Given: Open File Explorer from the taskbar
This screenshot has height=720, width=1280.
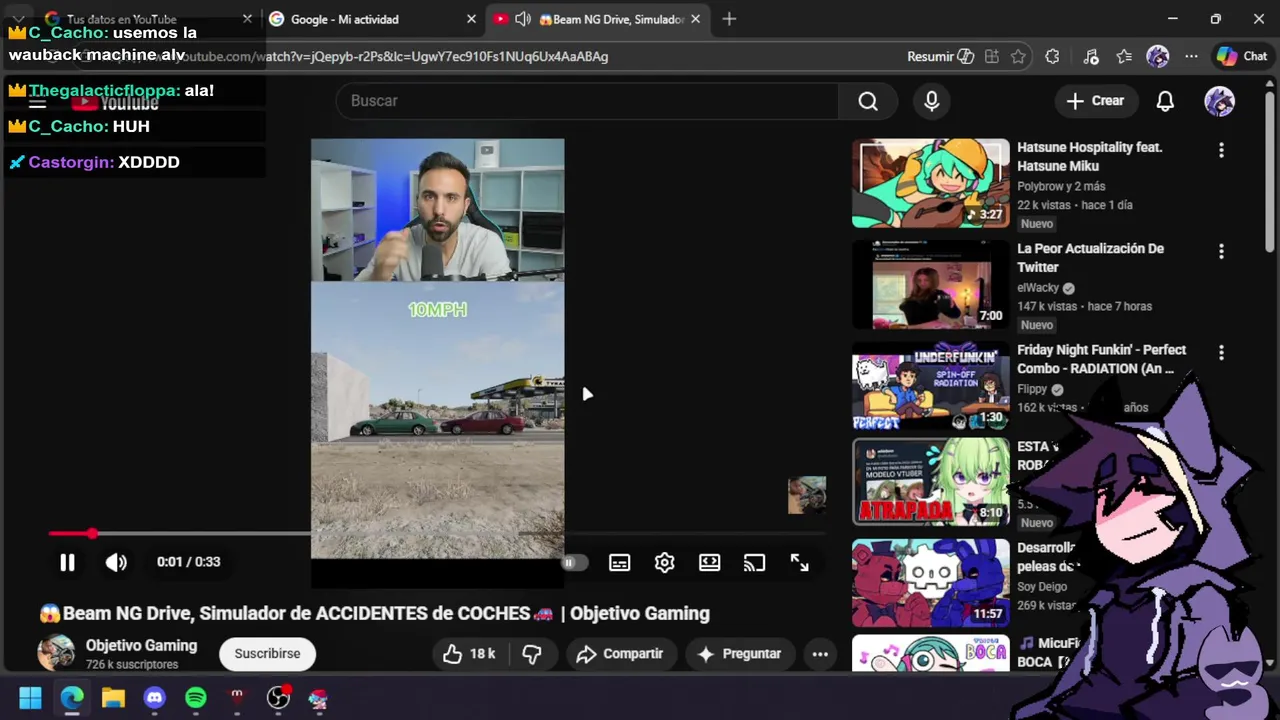Looking at the screenshot, I should (x=113, y=698).
